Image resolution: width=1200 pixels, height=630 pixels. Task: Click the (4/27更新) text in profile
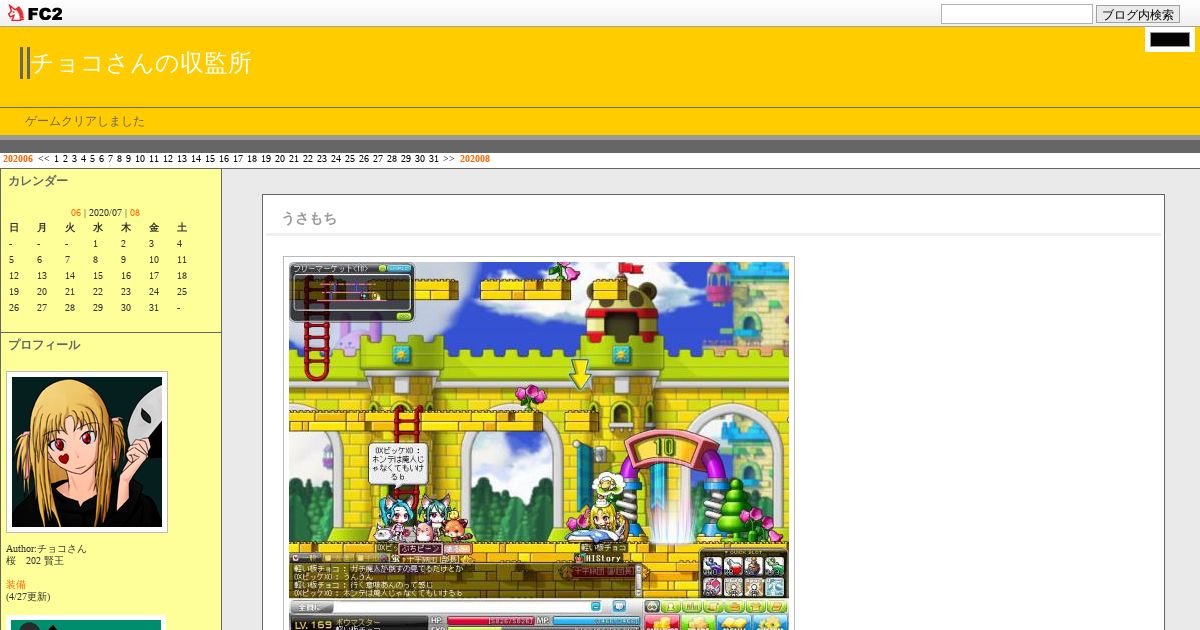(28, 597)
